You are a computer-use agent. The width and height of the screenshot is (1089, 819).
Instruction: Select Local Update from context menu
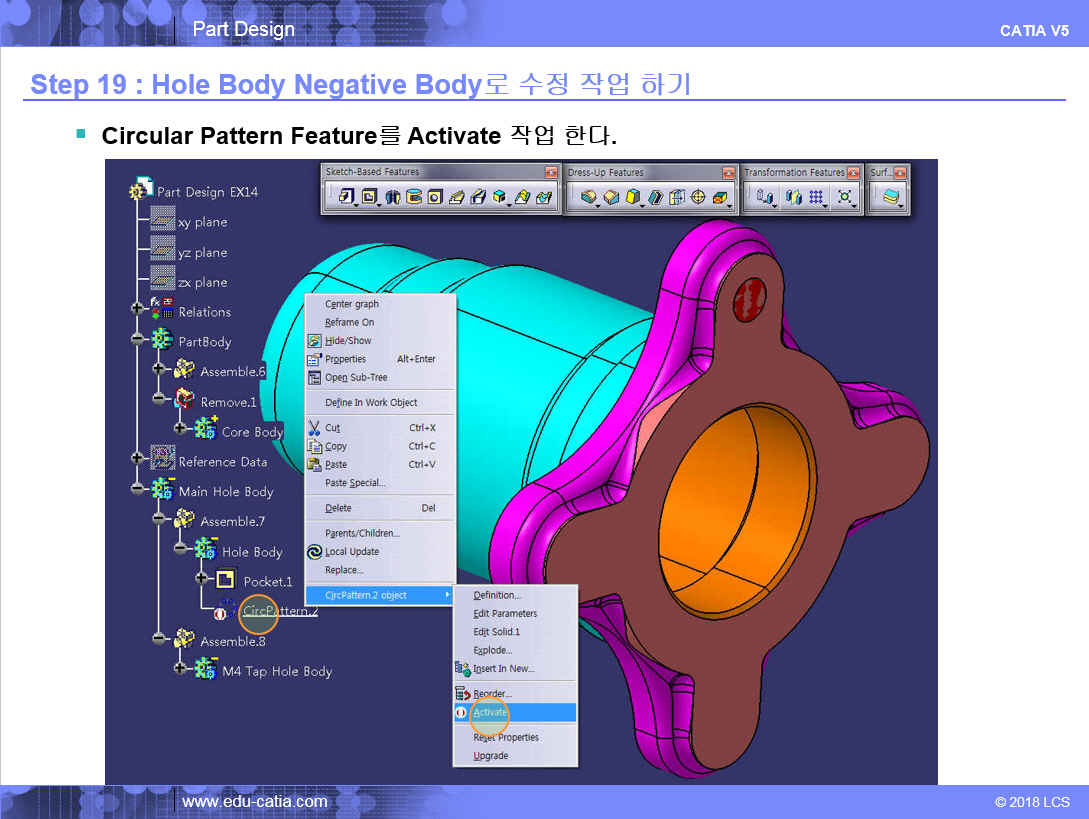(352, 552)
